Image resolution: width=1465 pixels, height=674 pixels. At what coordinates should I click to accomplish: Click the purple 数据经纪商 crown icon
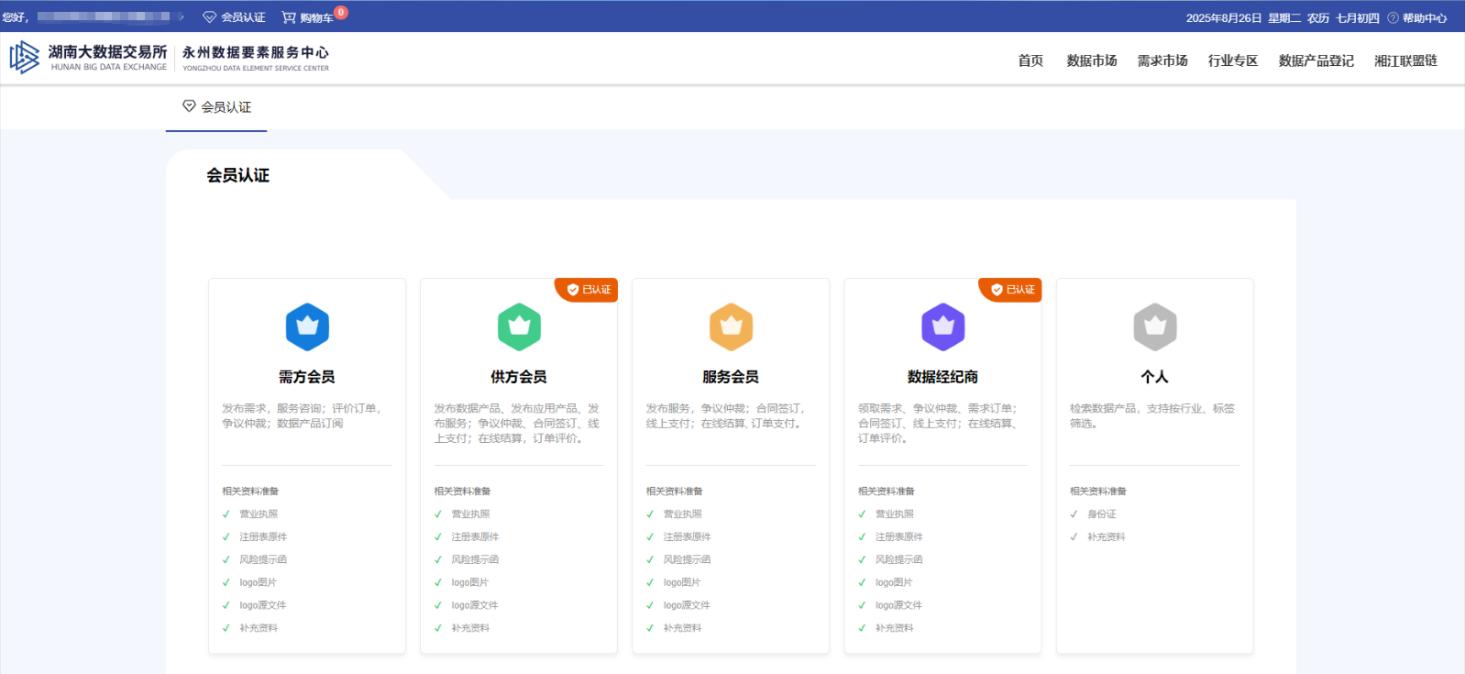click(x=943, y=327)
